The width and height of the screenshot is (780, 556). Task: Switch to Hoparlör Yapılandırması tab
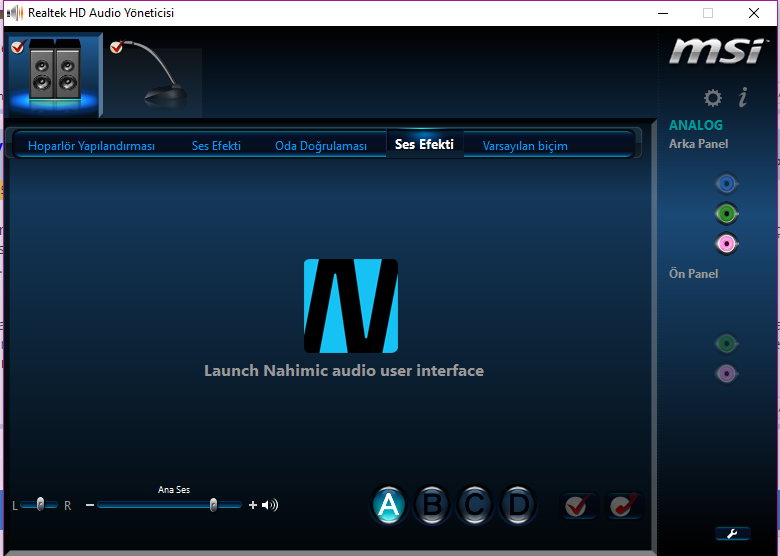pos(91,146)
